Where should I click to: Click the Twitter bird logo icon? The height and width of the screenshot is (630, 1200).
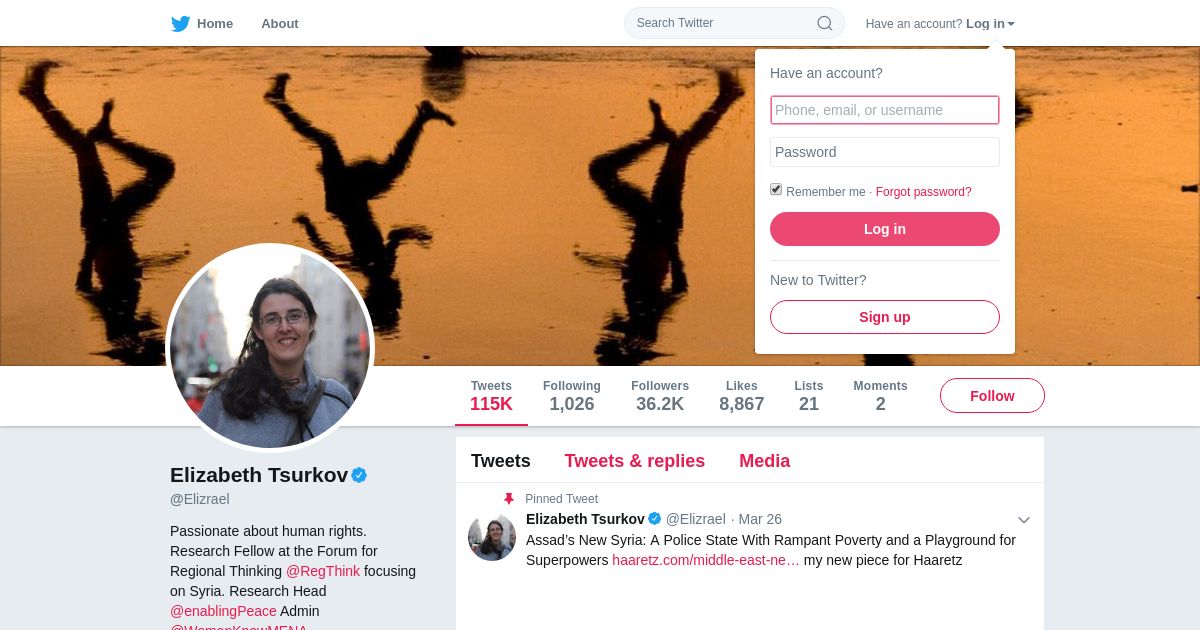(x=180, y=23)
